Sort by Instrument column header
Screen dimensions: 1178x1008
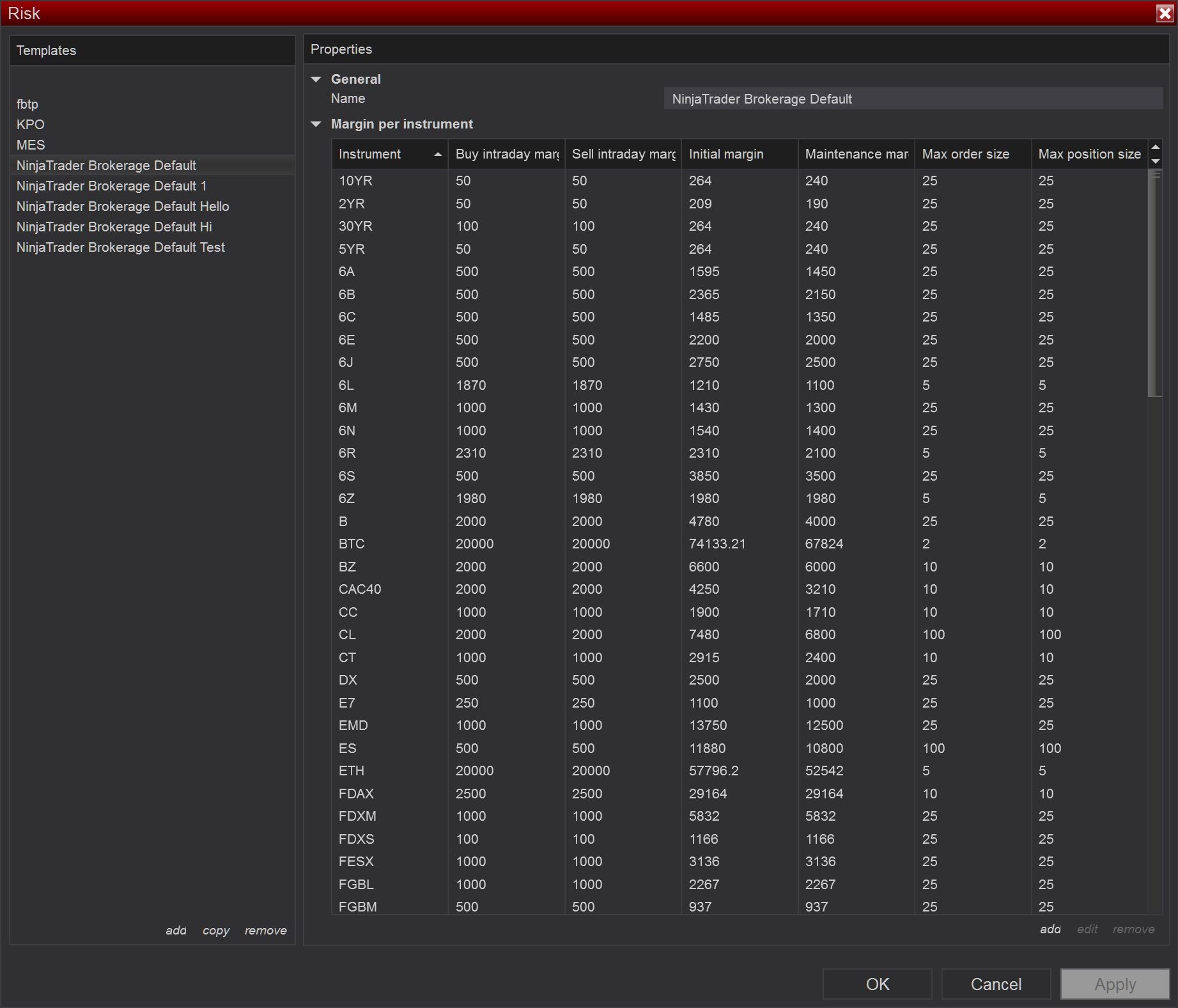pos(390,154)
